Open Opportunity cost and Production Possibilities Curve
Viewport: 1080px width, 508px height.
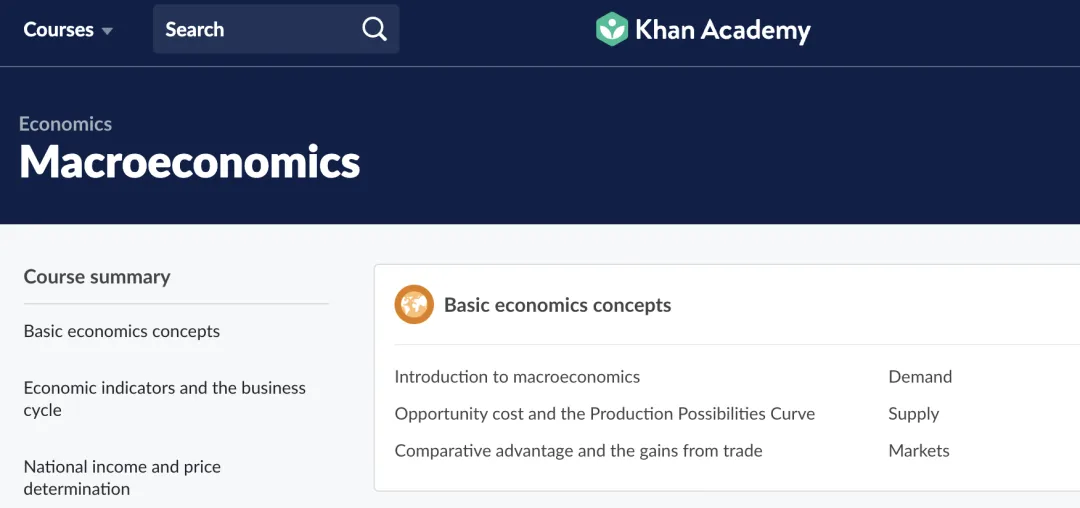click(604, 414)
